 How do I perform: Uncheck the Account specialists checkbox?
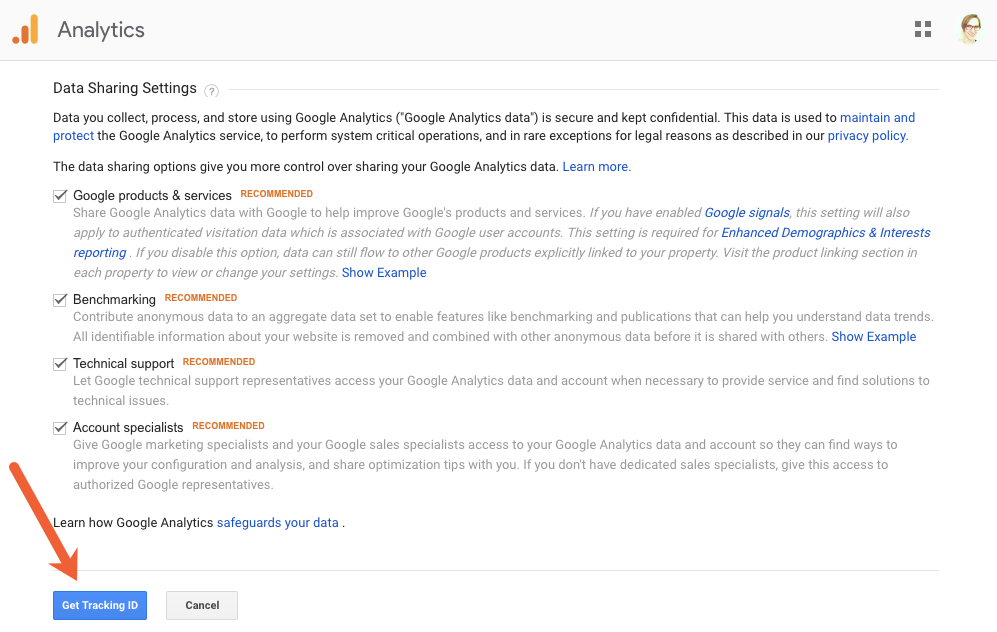[60, 428]
